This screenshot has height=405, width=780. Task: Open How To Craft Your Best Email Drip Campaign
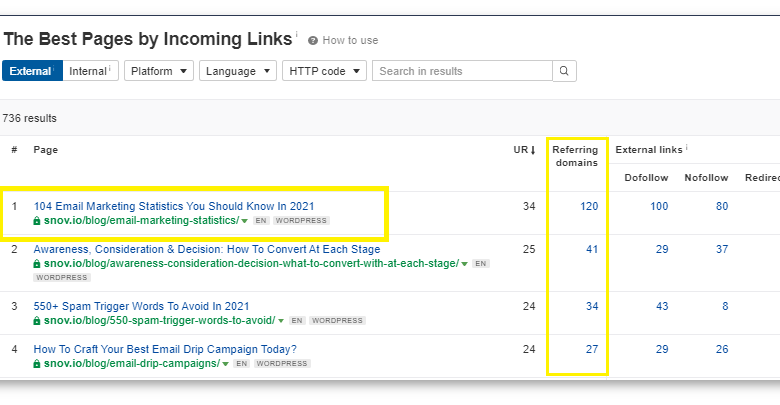pyautogui.click(x=165, y=349)
